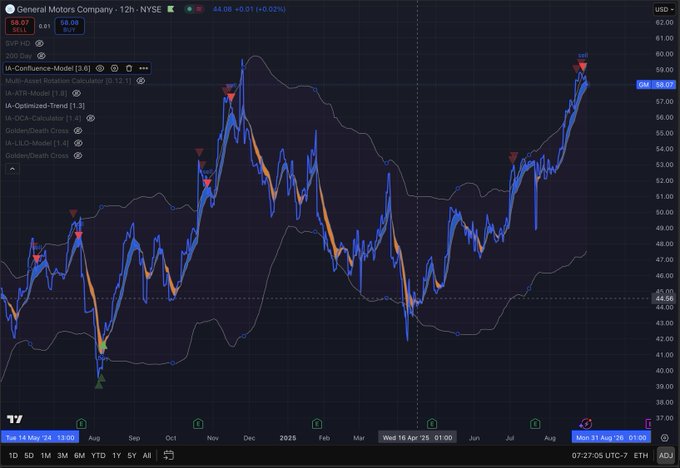This screenshot has width=680, height=468.
Task: Click the General Motors Company title text
Action: click(65, 9)
